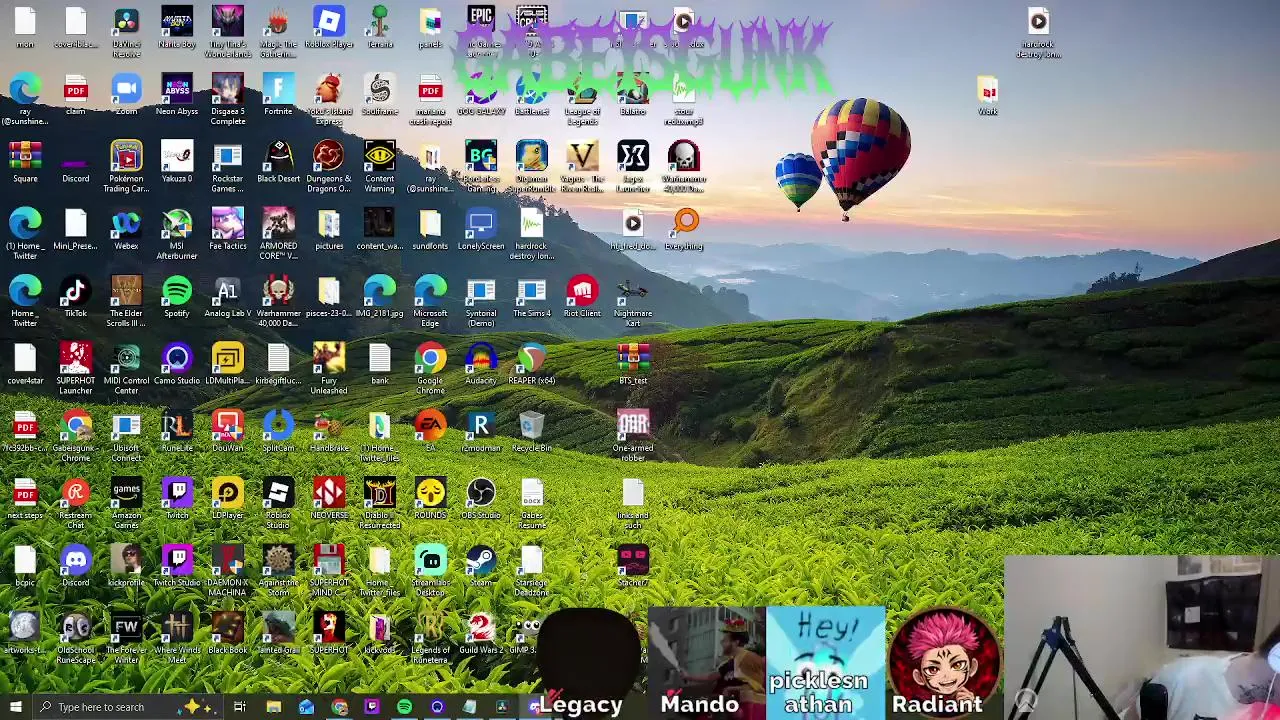The image size is (1280, 720).
Task: Select the BTS_test archive file
Action: point(633,363)
